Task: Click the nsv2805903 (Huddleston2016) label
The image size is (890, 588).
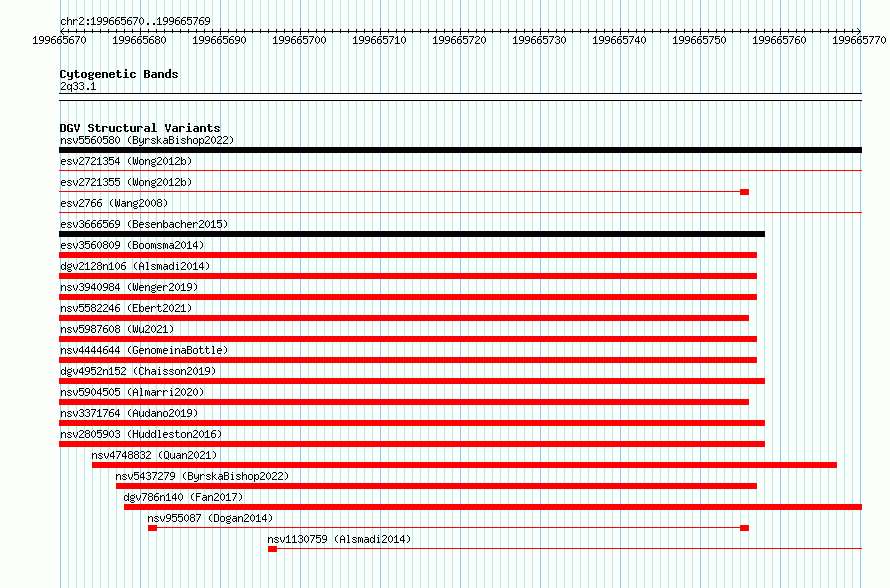Action: click(x=141, y=434)
